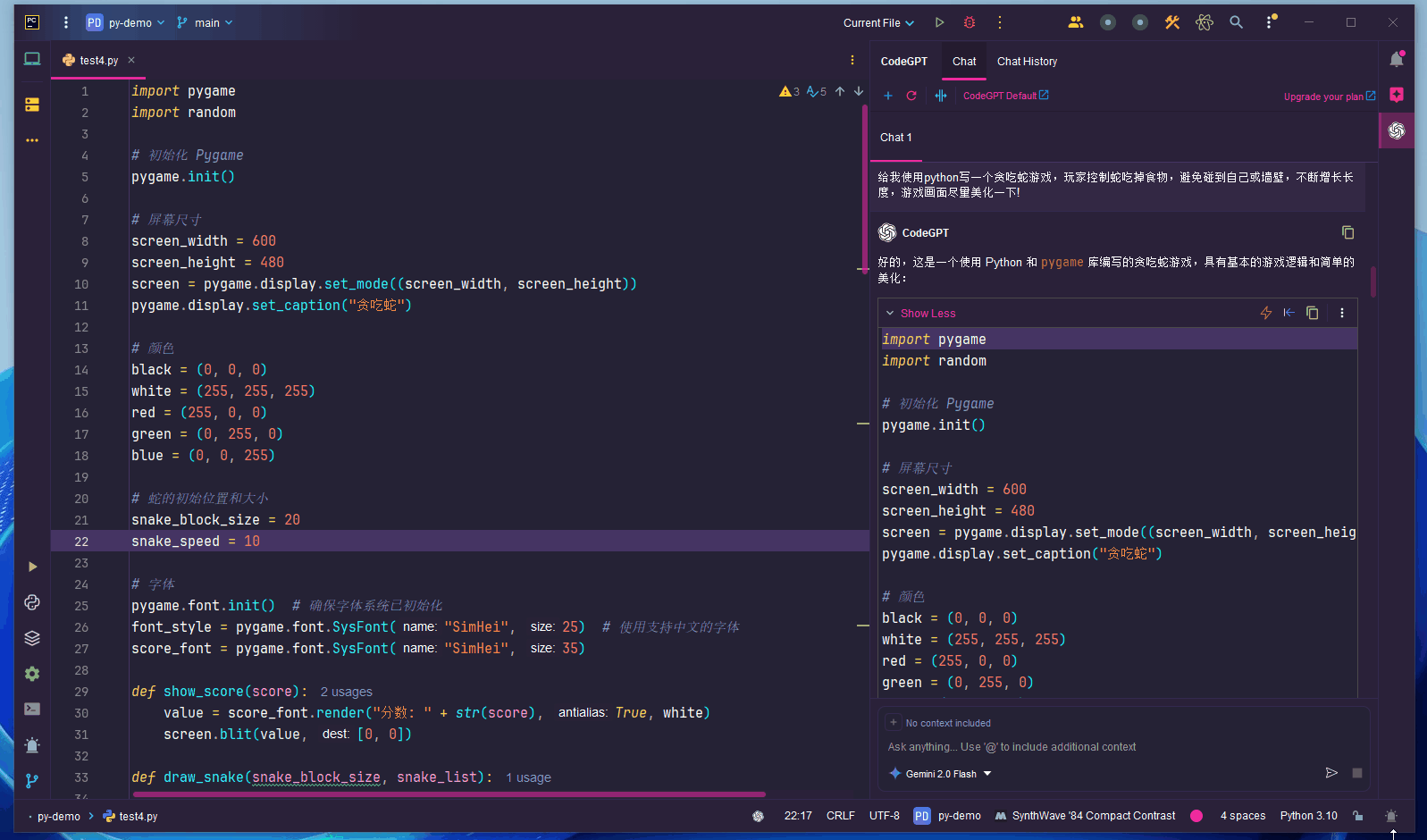Go to next highlighted error arrow
Image resolution: width=1427 pixels, height=840 pixels.
[x=859, y=91]
